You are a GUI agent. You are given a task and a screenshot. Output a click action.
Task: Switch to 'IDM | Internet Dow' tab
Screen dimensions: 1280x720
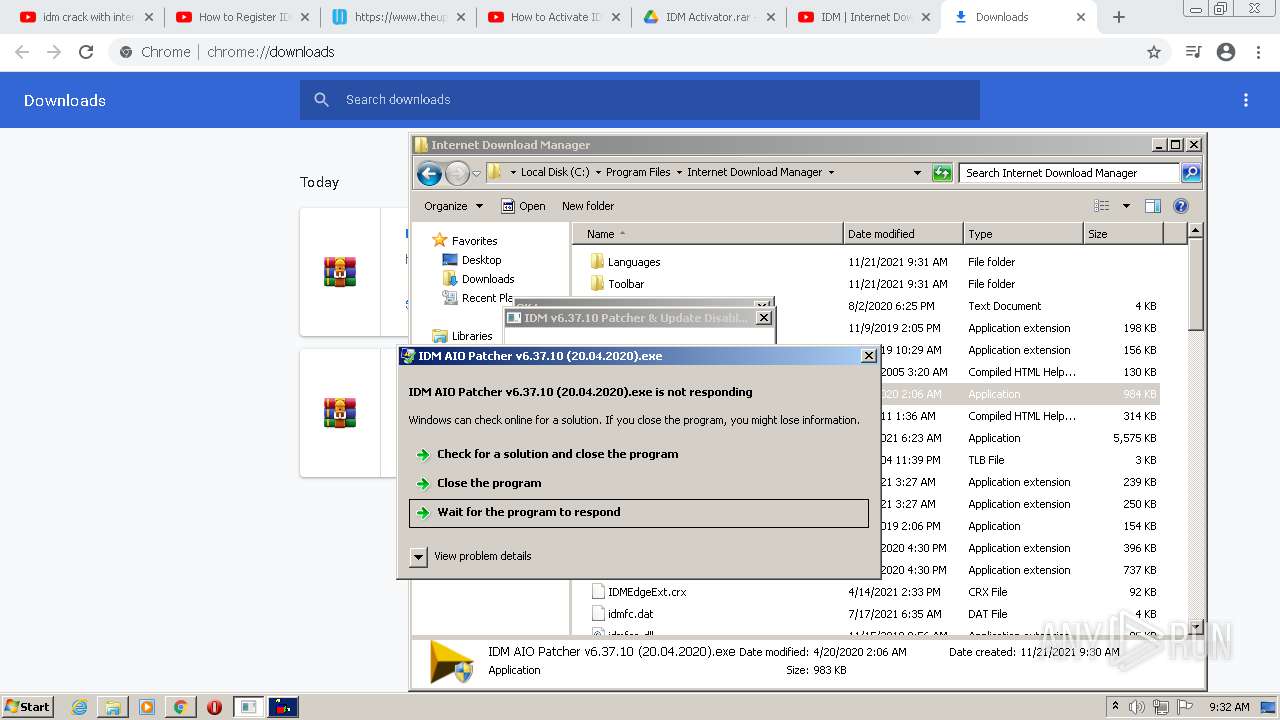(x=866, y=17)
